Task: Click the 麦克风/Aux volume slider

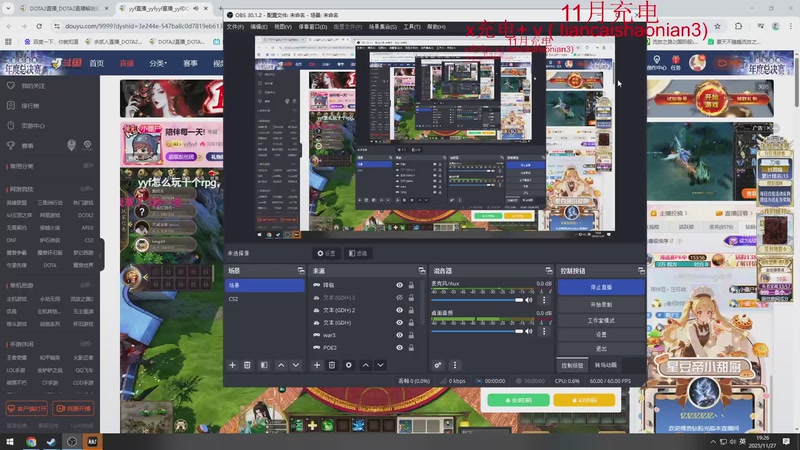Action: tap(477, 300)
